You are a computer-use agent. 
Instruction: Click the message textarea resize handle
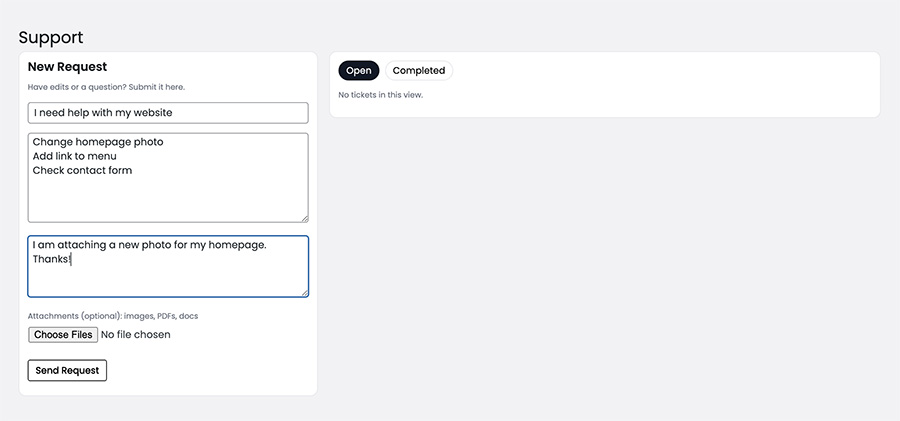tap(304, 292)
